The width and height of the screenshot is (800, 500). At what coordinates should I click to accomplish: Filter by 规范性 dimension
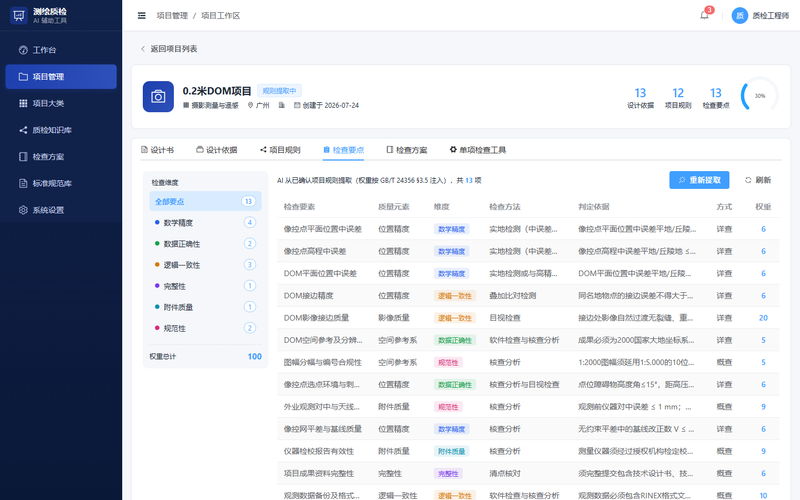click(205, 329)
